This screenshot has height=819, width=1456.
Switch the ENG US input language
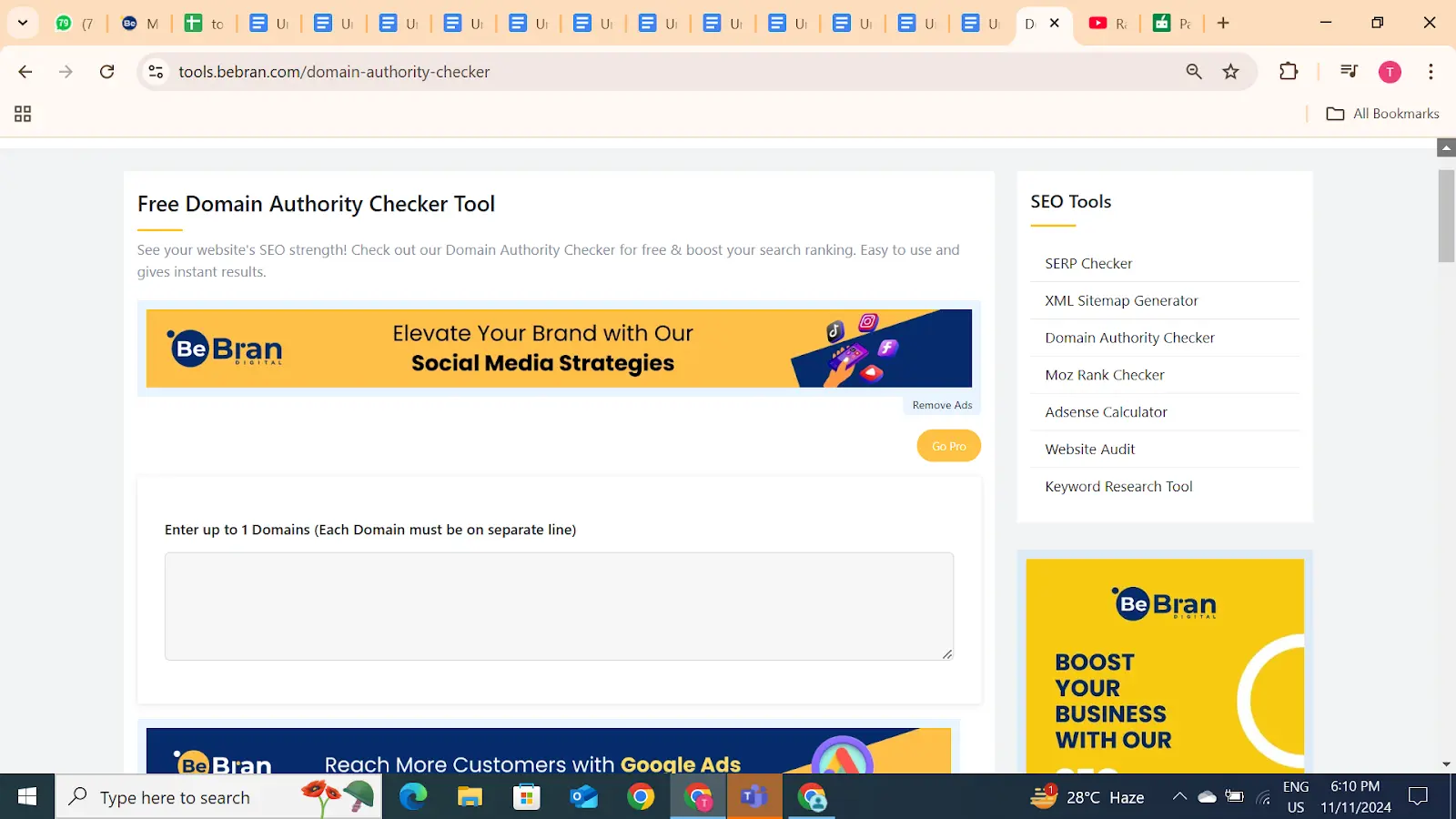pos(1296,797)
